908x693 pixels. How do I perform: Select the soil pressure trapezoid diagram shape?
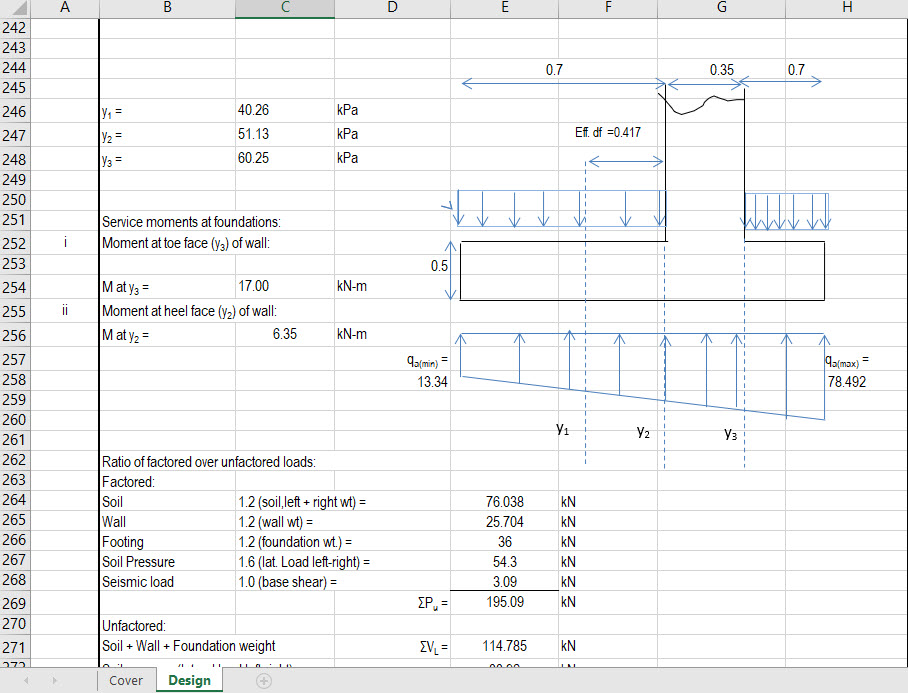pos(640,375)
